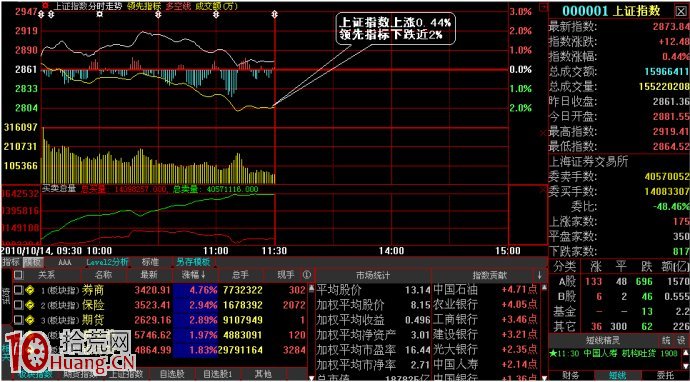
Task: Open the 财务 tab under 短线精灵
Action: click(x=570, y=375)
